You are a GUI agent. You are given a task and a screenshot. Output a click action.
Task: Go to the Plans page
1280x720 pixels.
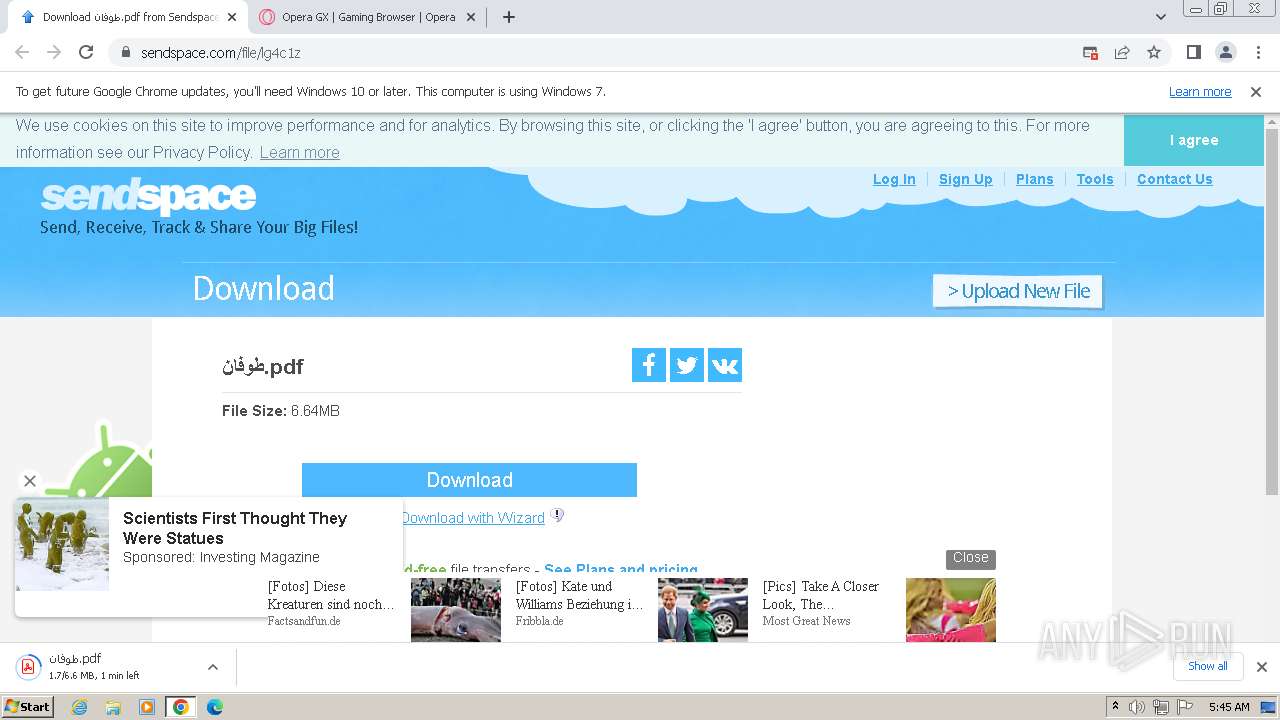click(1035, 179)
